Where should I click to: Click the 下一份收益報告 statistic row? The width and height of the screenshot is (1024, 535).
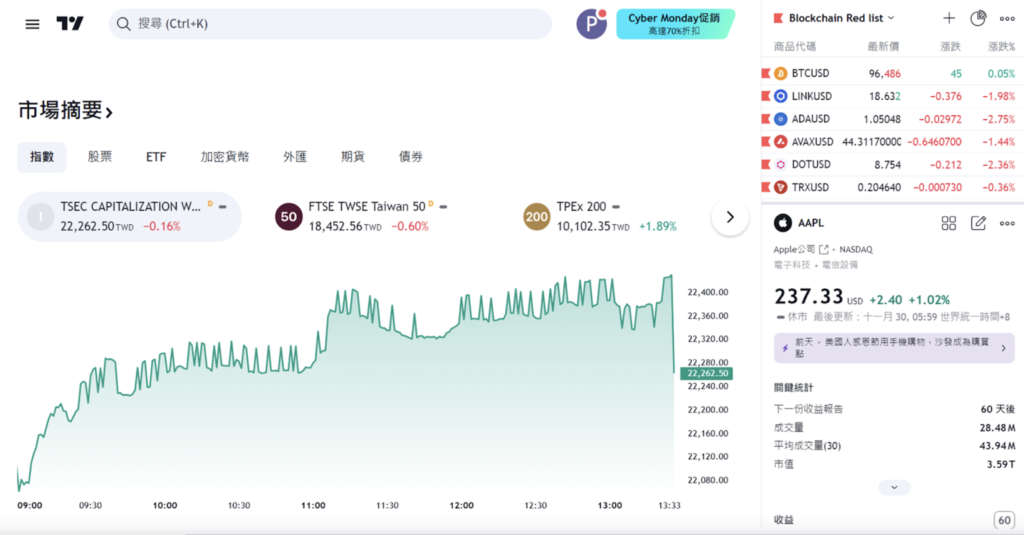pyautogui.click(x=894, y=409)
